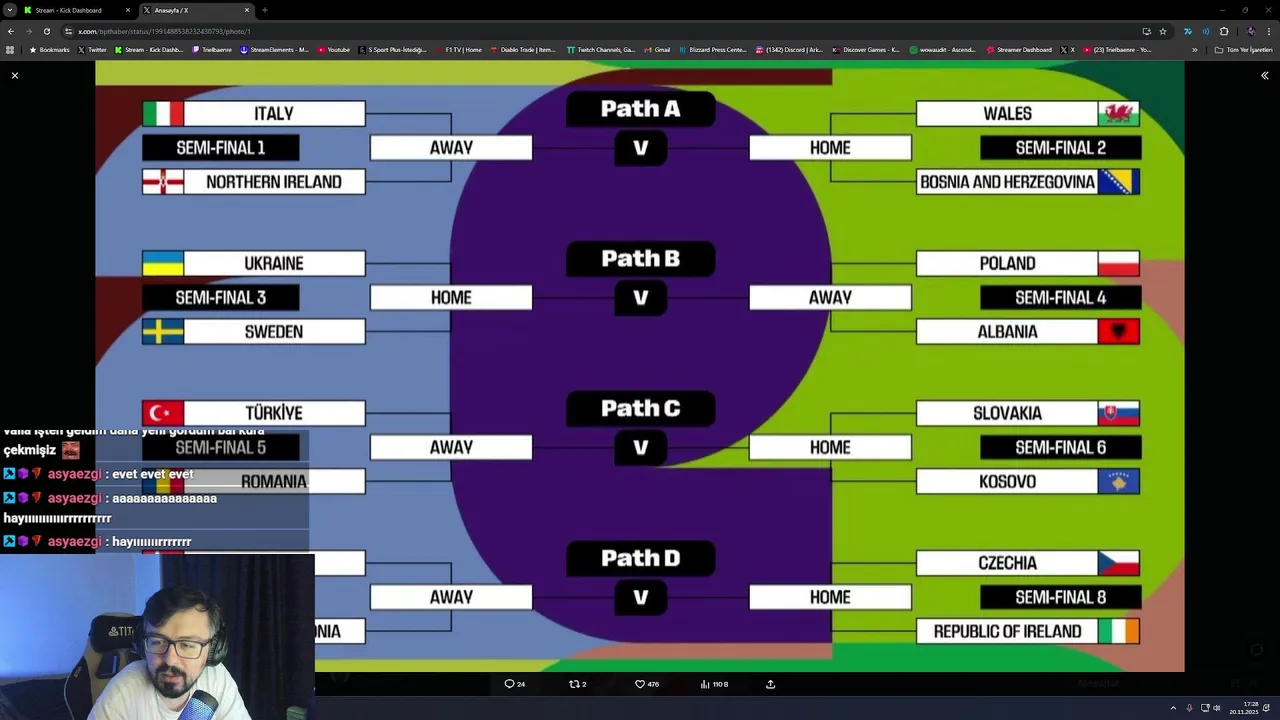
Task: View site information icon in address bar
Action: click(x=68, y=31)
